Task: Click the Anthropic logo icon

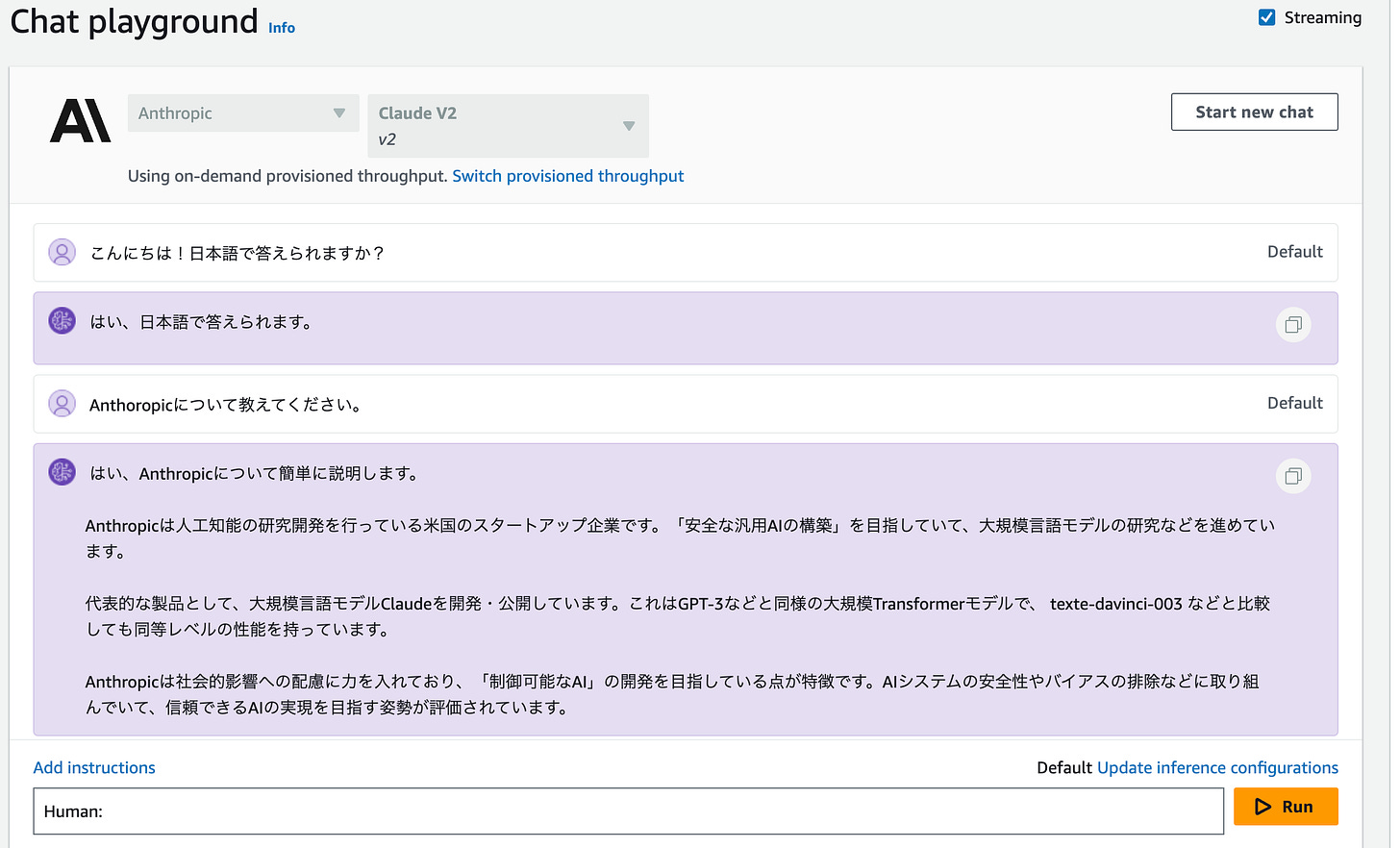Action: pyautogui.click(x=81, y=121)
